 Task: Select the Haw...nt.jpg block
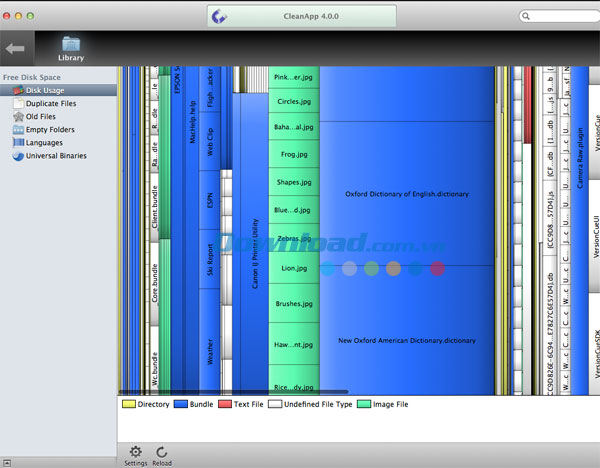[294, 344]
